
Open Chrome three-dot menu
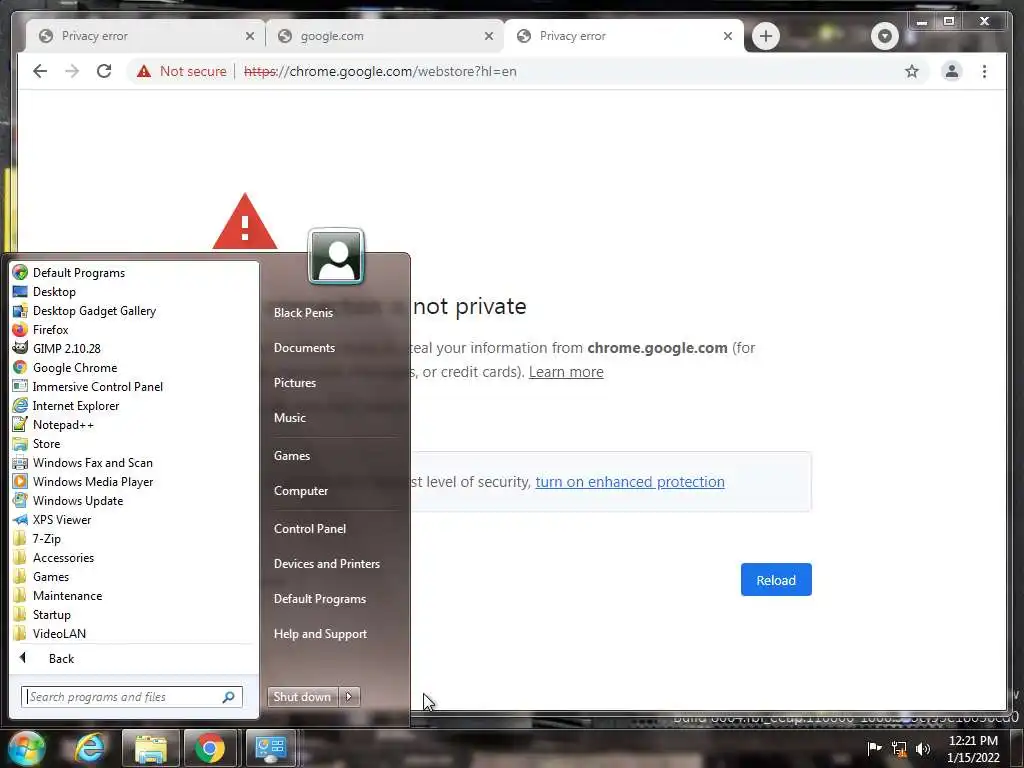point(984,71)
